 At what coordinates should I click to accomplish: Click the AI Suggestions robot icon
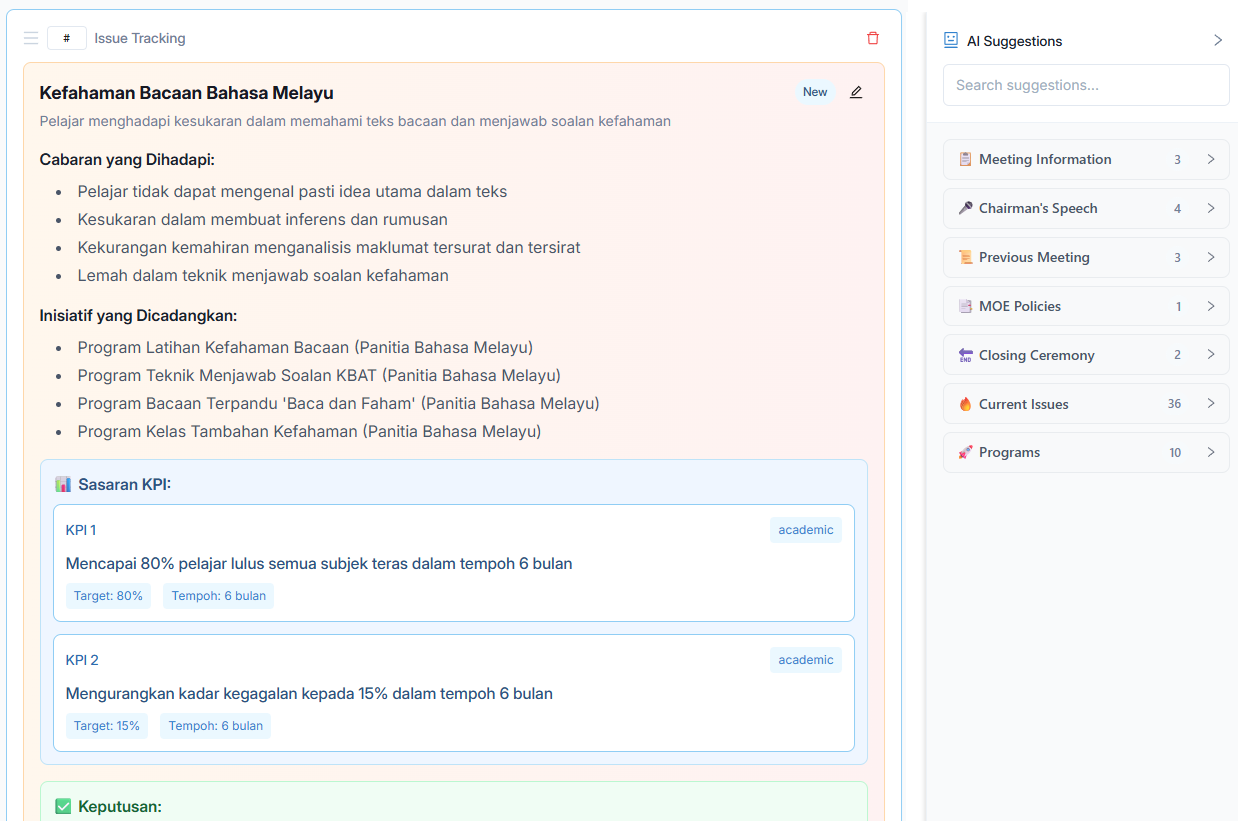[949, 40]
